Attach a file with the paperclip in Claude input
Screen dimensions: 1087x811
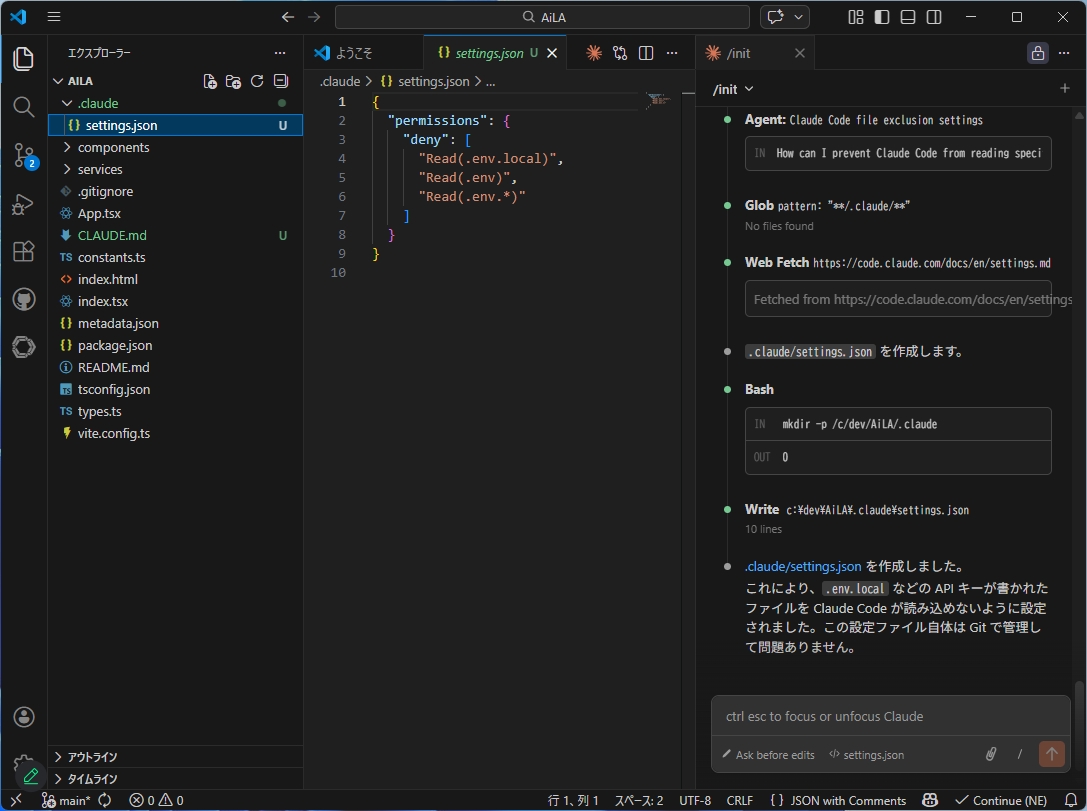pos(990,754)
